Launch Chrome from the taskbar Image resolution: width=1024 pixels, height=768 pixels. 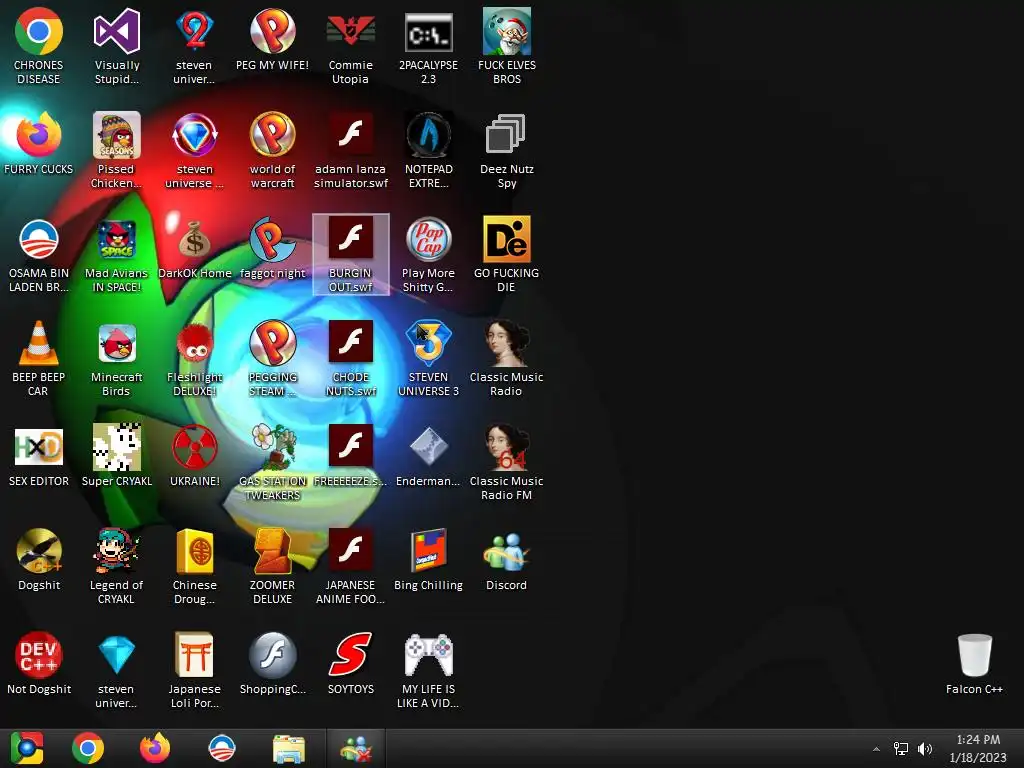(x=88, y=748)
